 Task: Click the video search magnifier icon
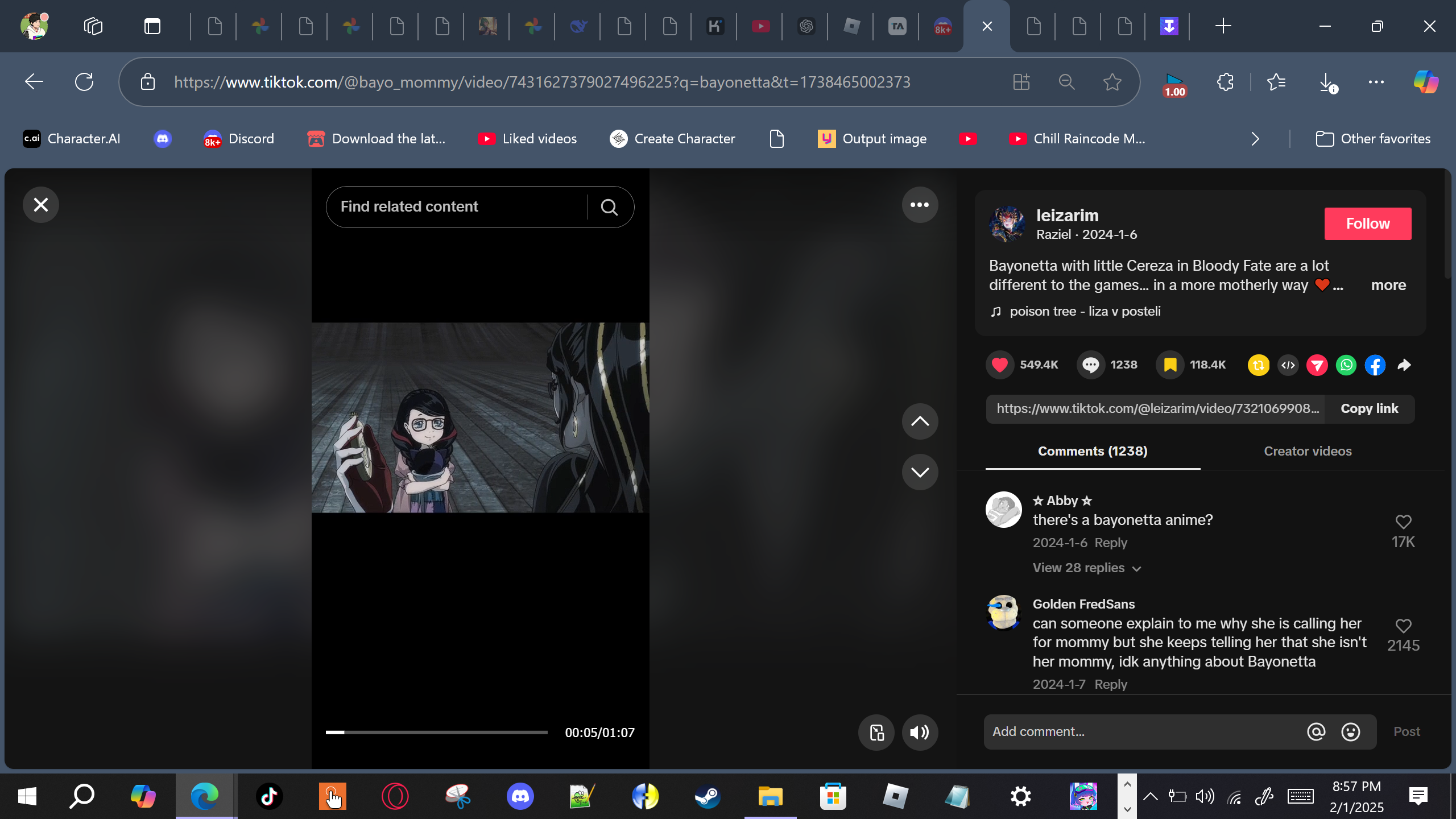coord(609,207)
